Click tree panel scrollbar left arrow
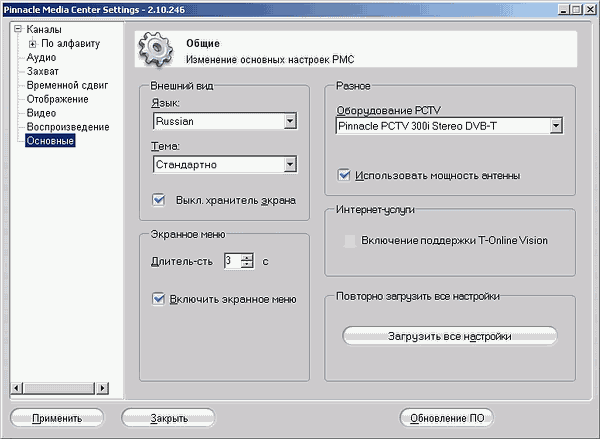600x439 pixels. (x=16, y=388)
